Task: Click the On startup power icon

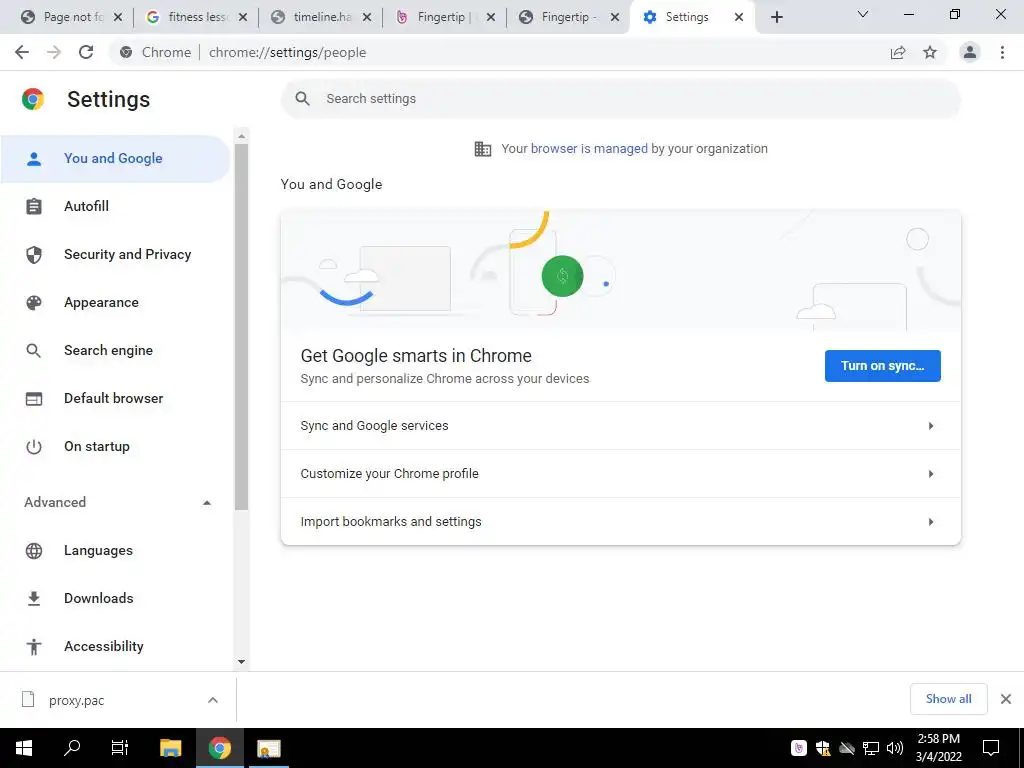Action: 34,447
